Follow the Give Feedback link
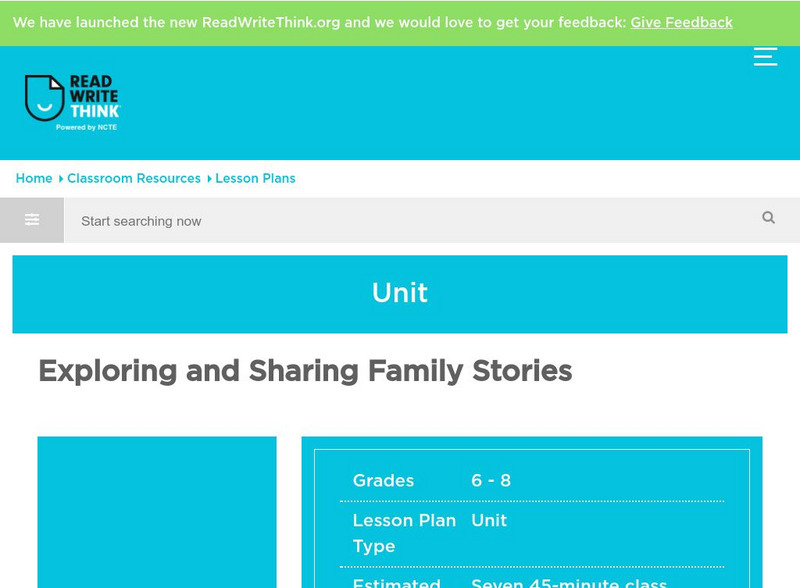The height and width of the screenshot is (588, 800). click(681, 22)
